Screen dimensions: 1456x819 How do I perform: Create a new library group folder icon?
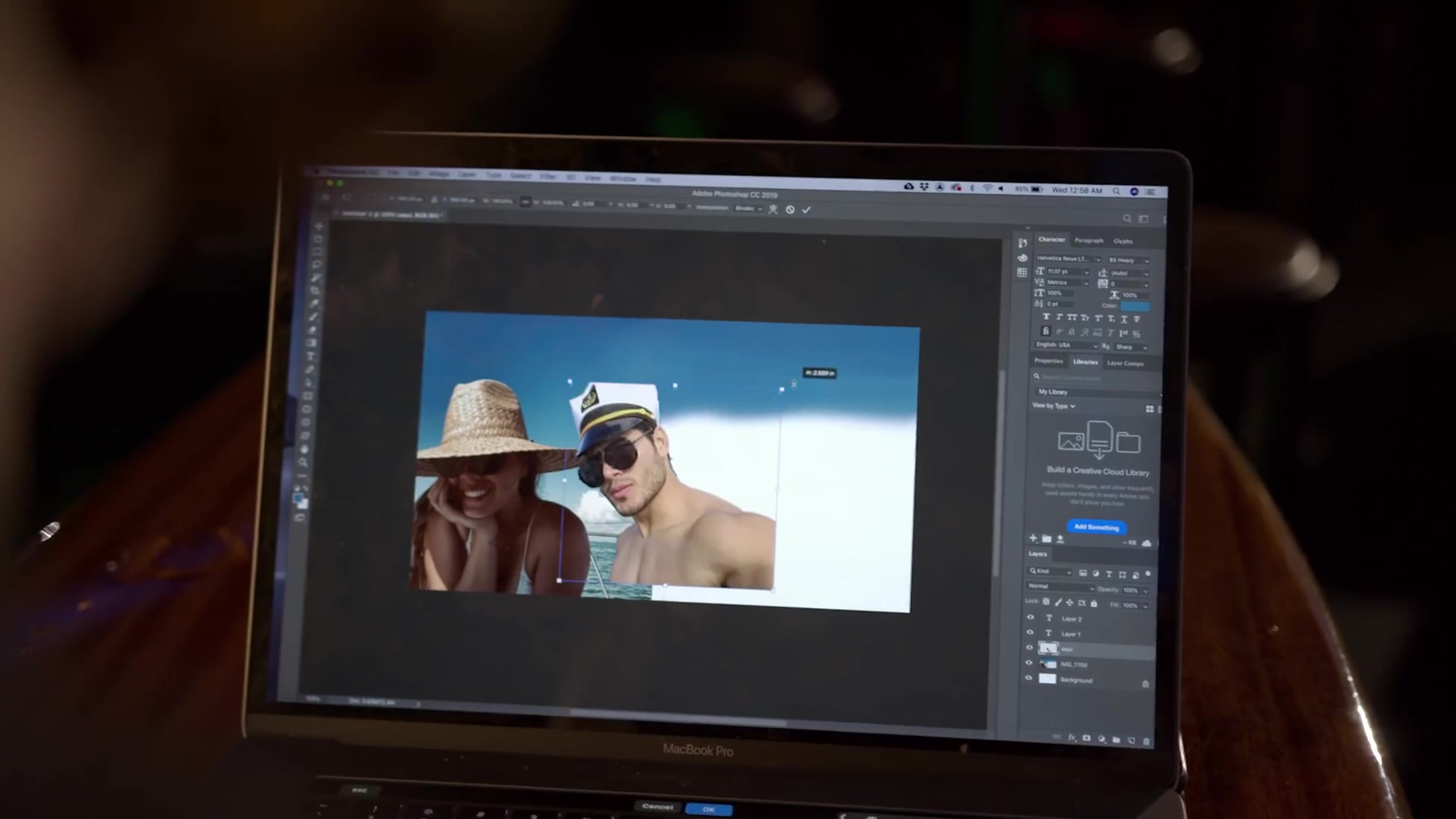click(x=1046, y=539)
